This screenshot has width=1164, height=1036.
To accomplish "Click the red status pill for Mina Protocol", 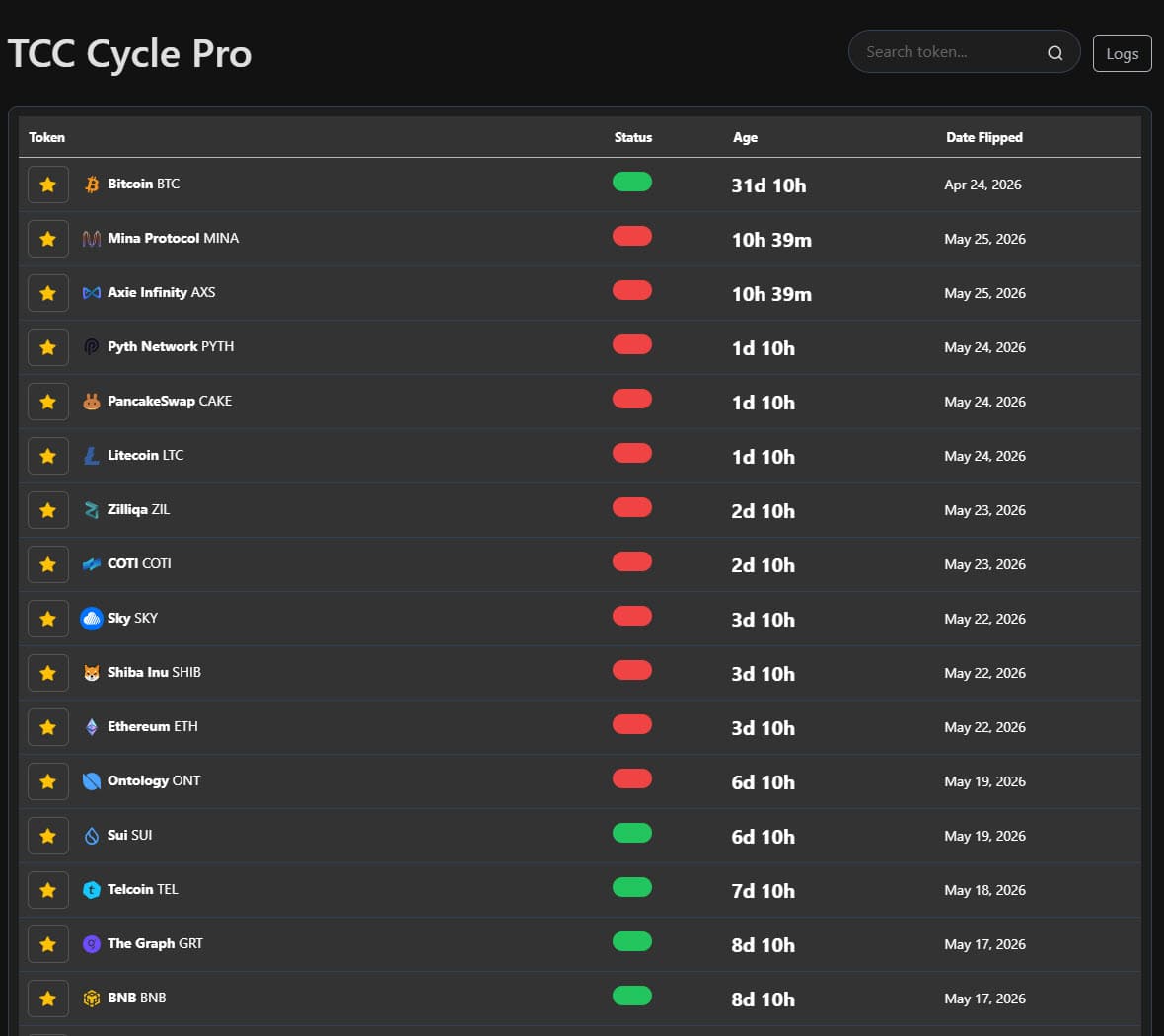I will (631, 236).
